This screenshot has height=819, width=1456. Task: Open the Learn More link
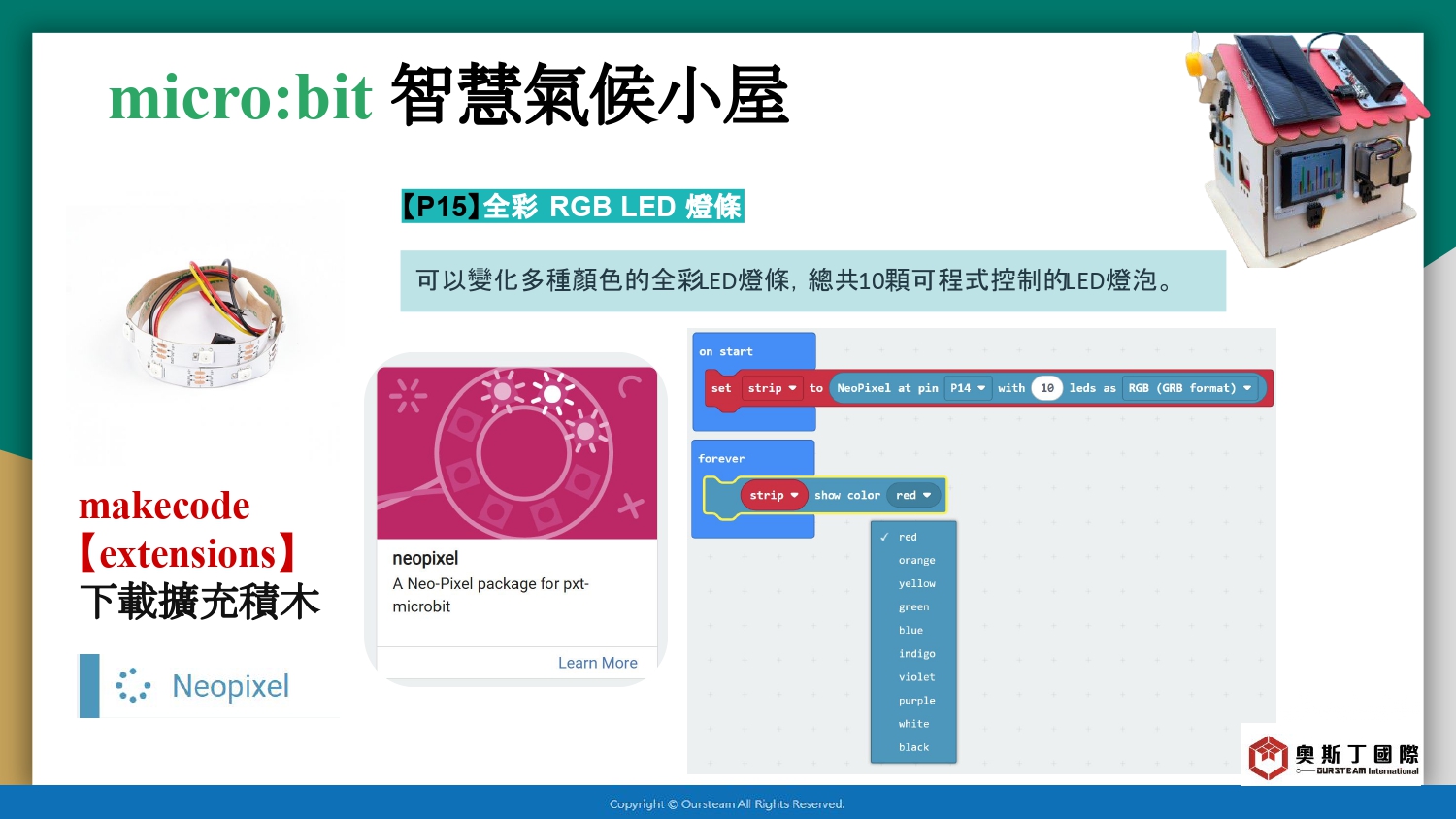[x=597, y=663]
